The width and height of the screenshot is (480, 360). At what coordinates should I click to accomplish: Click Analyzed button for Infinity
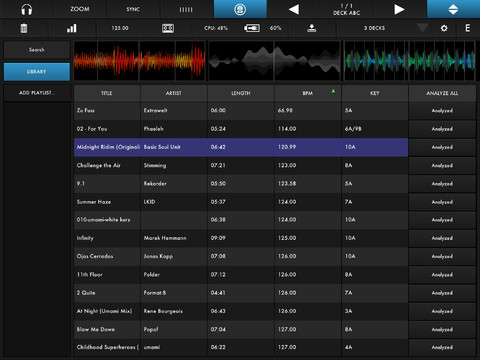click(x=442, y=238)
